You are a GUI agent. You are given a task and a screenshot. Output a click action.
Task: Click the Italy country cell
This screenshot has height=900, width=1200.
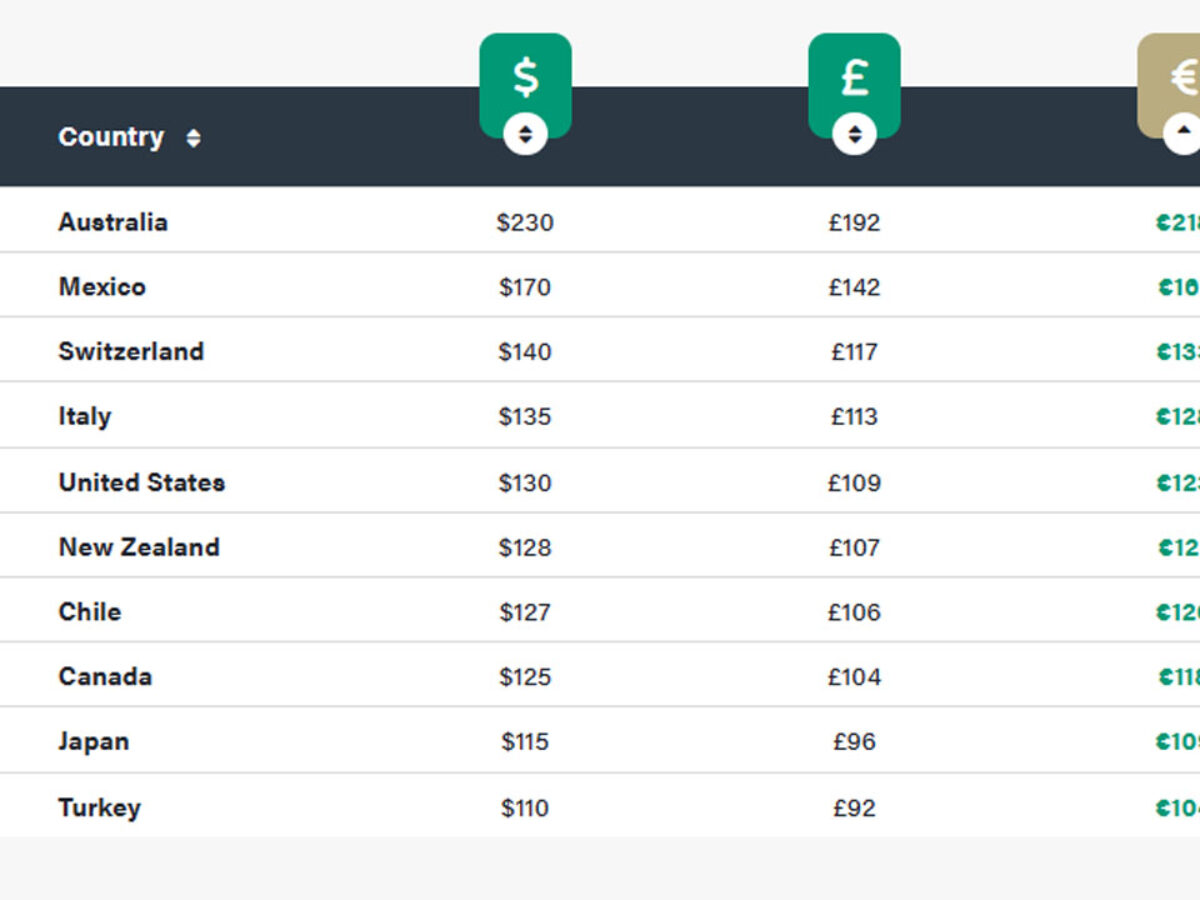[85, 417]
